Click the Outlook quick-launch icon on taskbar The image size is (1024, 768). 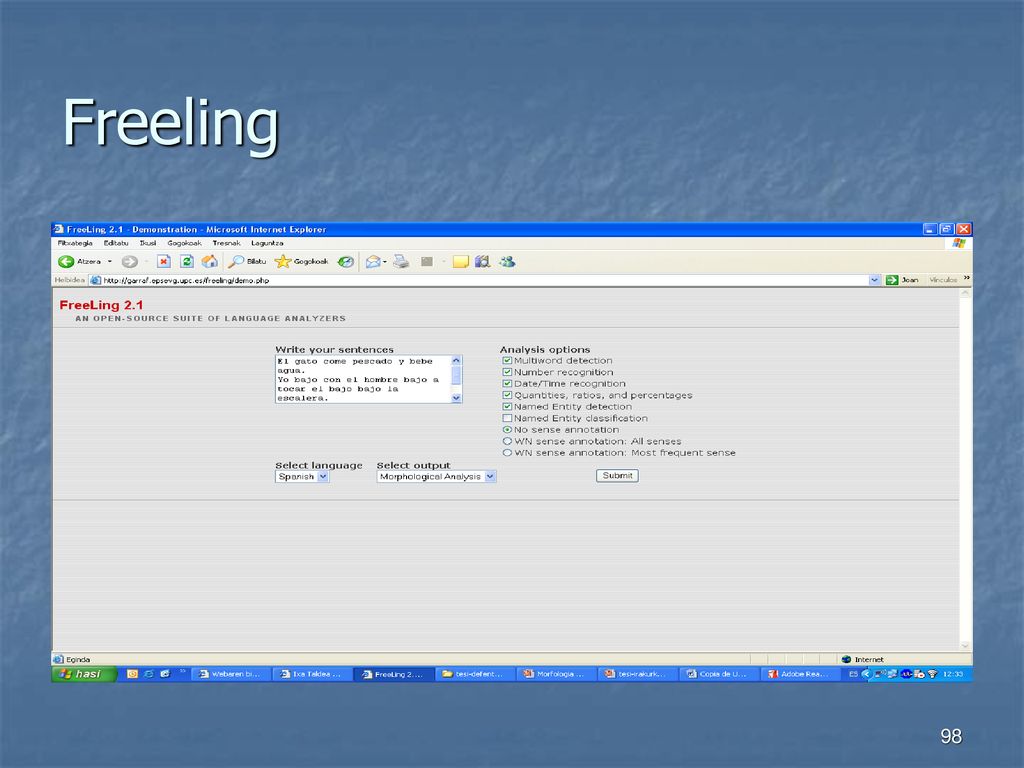pos(133,674)
